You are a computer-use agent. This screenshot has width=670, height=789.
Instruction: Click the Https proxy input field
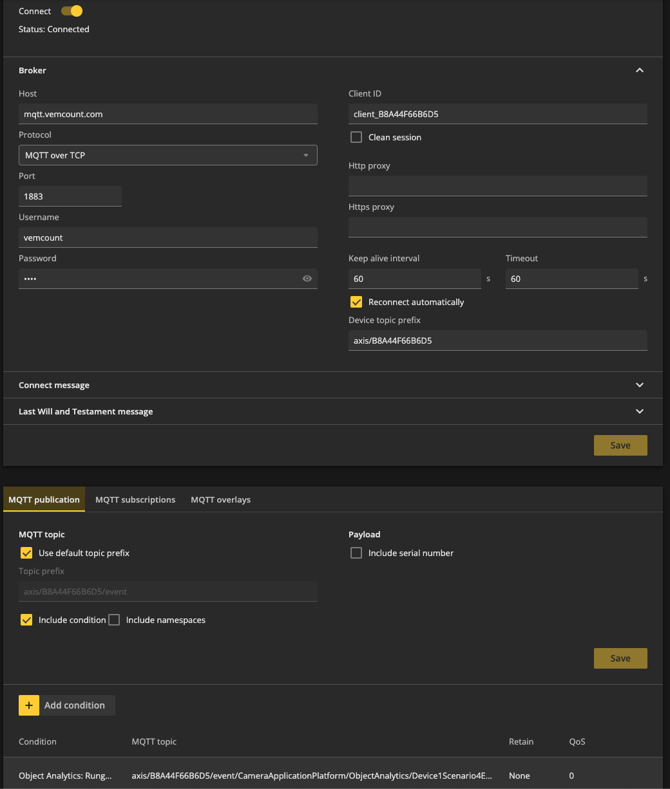[x=497, y=227]
